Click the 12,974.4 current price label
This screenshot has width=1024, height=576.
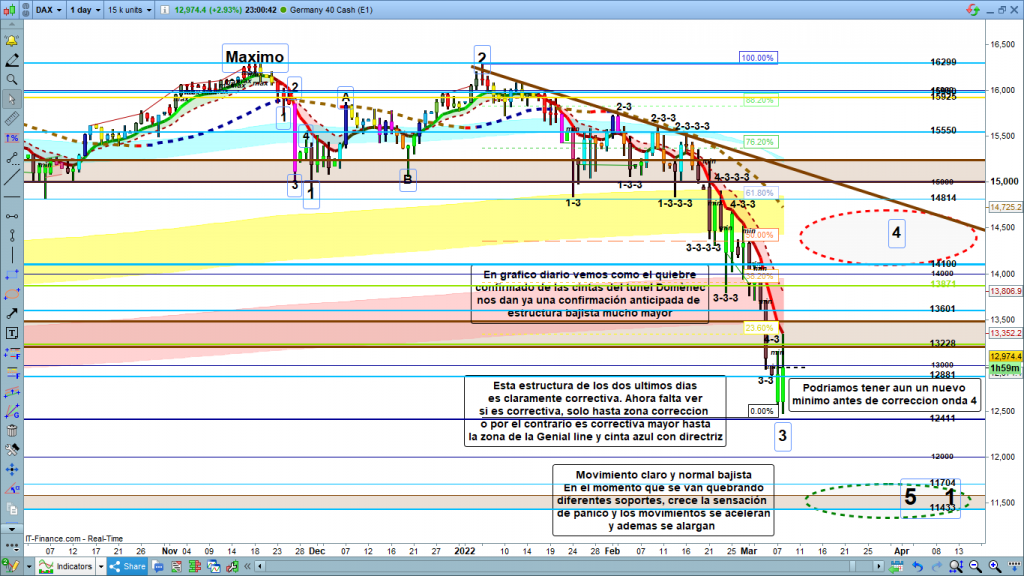point(1003,356)
